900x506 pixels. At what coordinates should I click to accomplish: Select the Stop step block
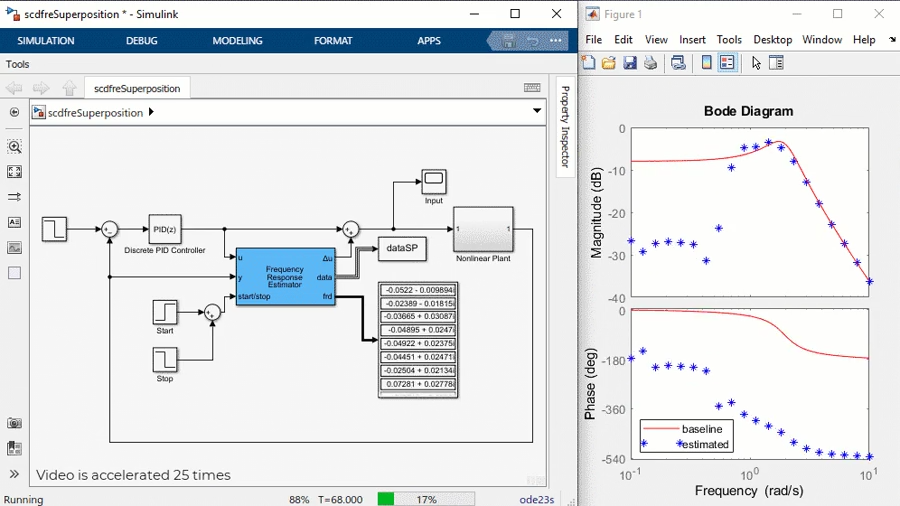(x=165, y=360)
